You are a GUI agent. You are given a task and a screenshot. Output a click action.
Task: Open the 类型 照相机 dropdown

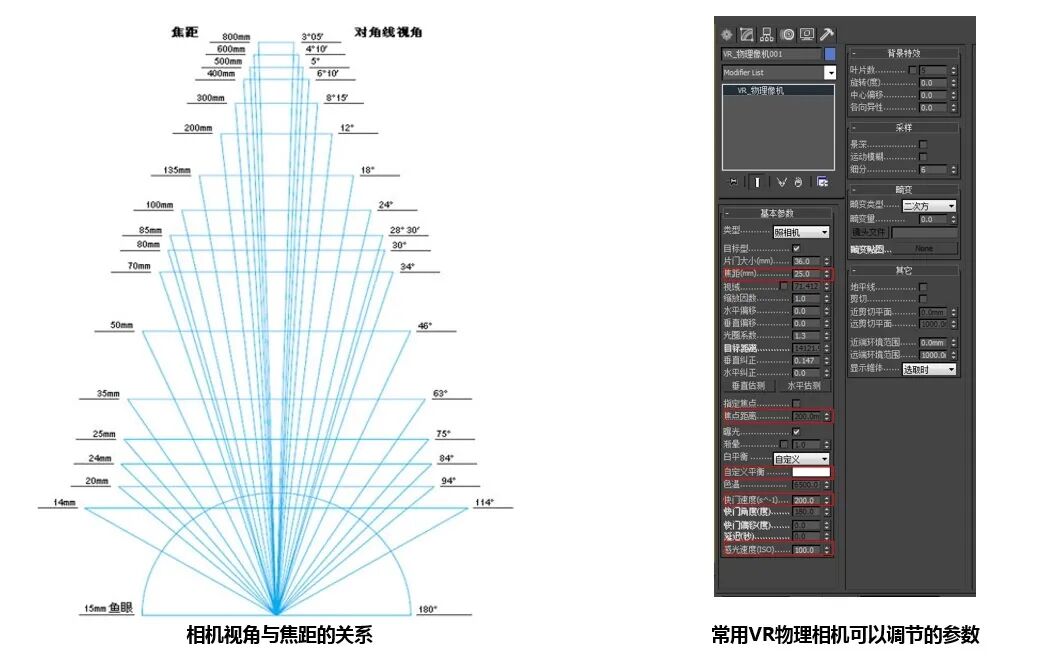coord(802,232)
